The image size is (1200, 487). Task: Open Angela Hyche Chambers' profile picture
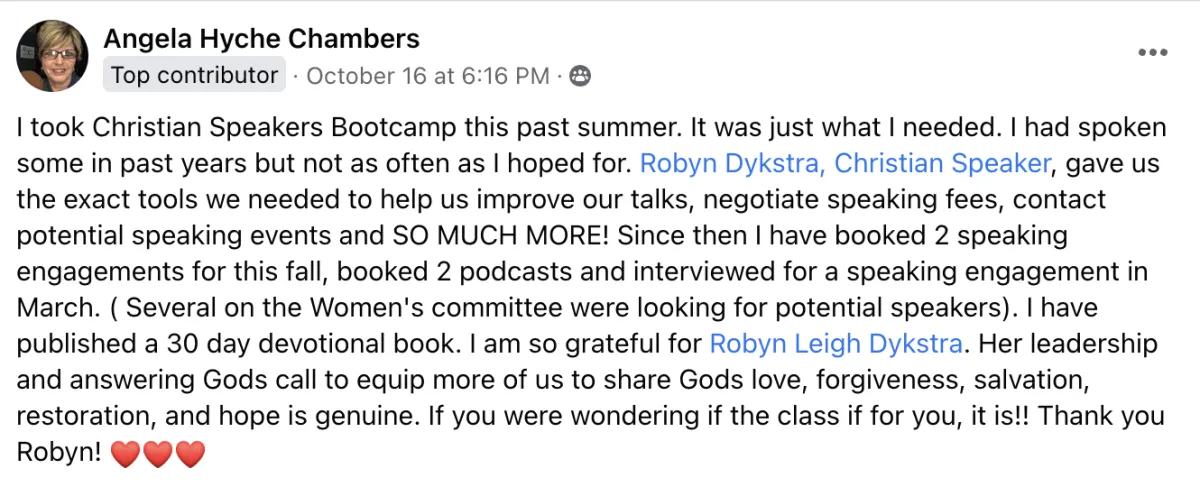[x=52, y=56]
